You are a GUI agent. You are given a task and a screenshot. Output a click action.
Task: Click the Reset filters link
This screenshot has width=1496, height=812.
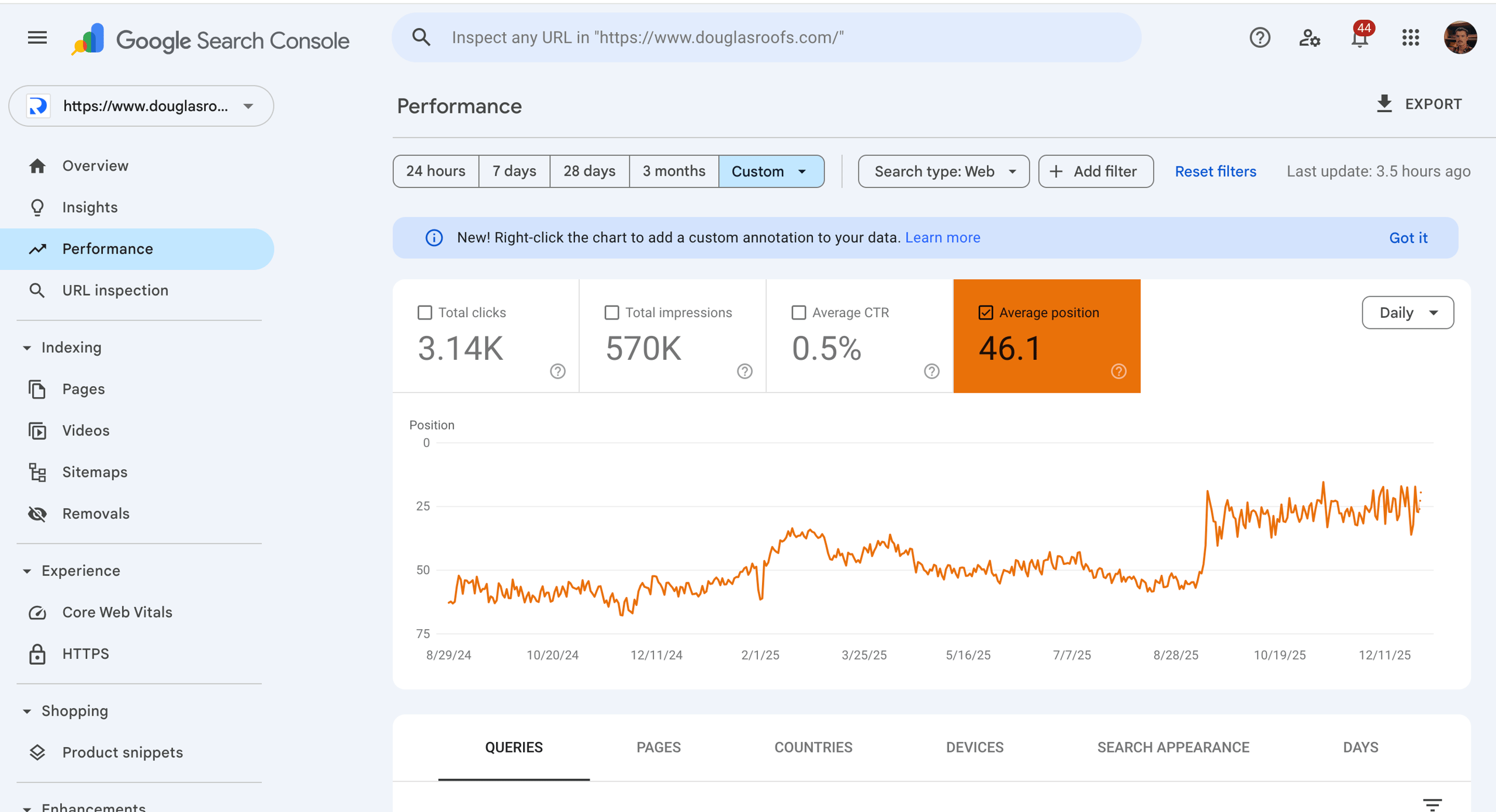click(1215, 171)
